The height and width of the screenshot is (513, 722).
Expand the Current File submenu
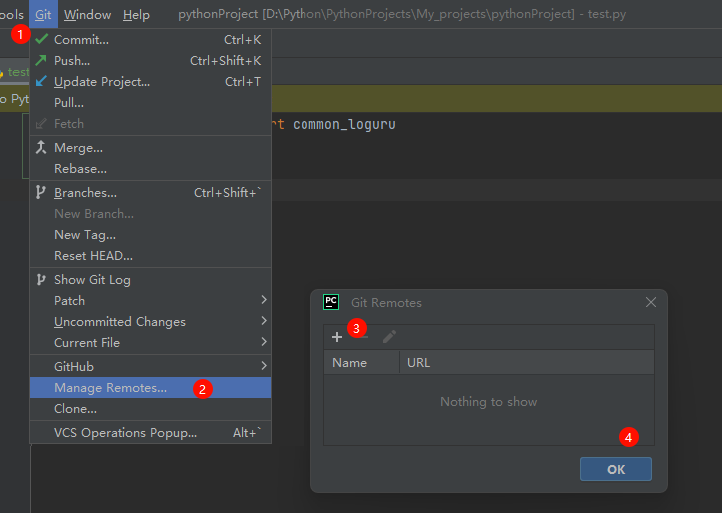coord(151,343)
